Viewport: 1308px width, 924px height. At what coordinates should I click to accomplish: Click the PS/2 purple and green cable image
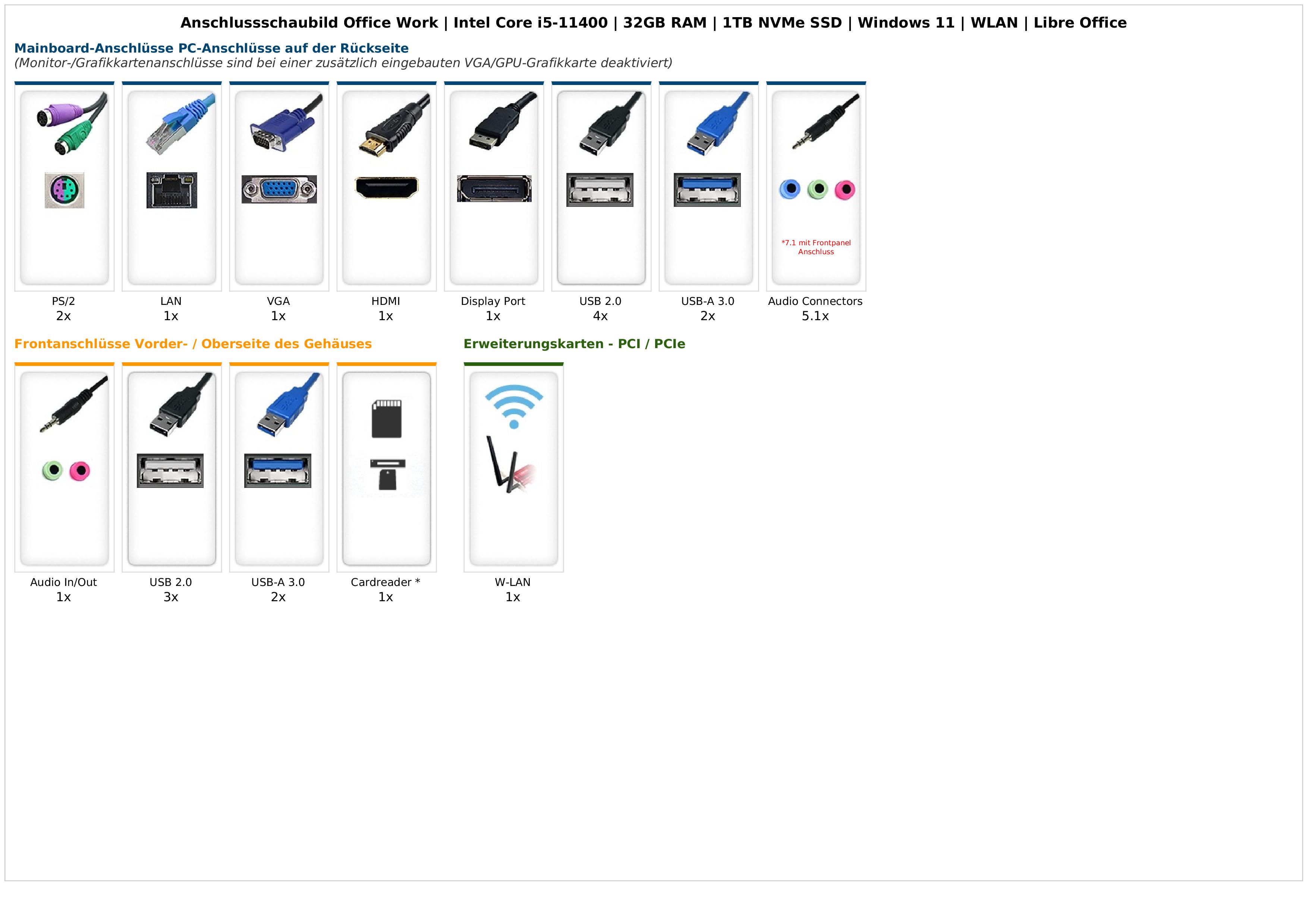pyautogui.click(x=71, y=123)
